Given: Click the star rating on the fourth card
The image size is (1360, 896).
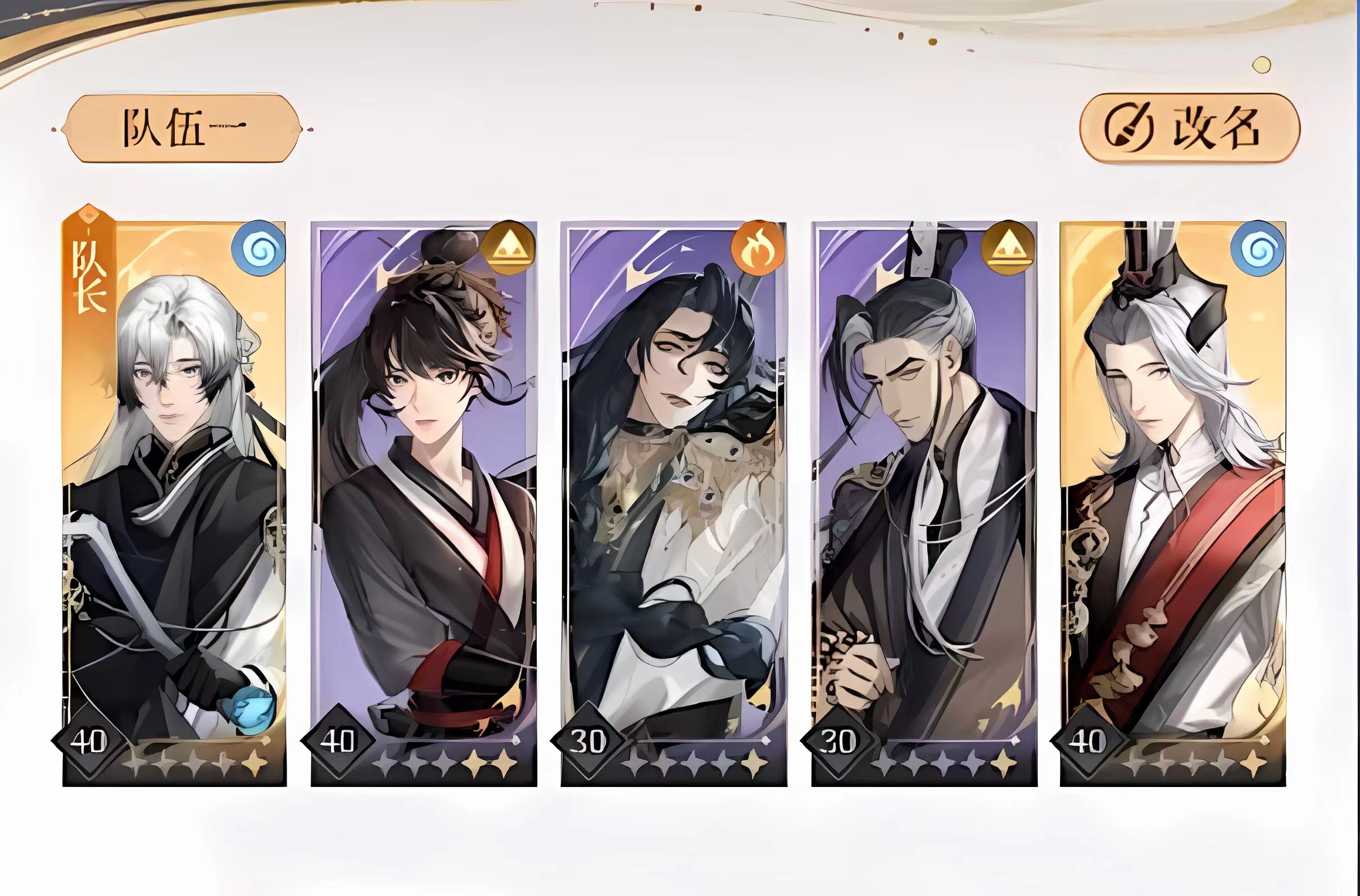Looking at the screenshot, I should (944, 763).
